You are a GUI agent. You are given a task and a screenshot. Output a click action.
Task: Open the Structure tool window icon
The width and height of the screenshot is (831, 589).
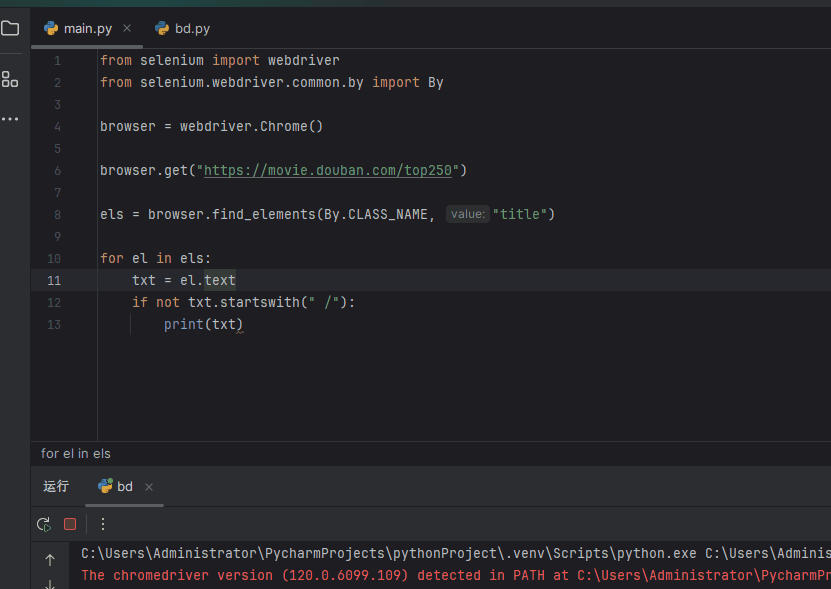(x=11, y=79)
